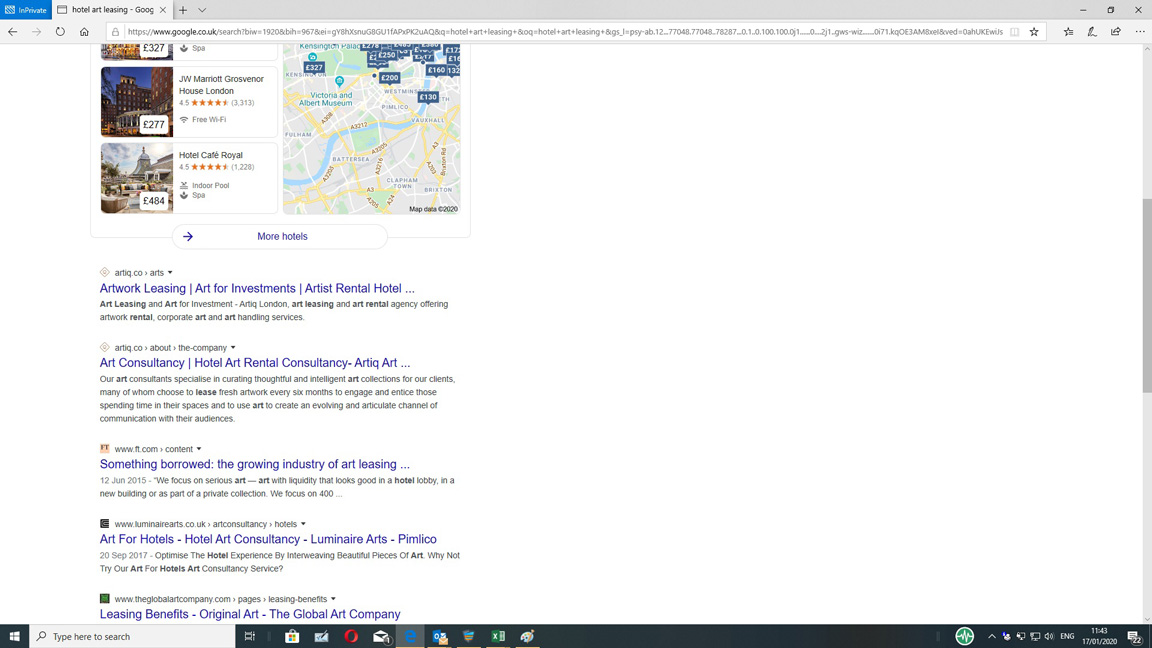This screenshot has width=1152, height=648.
Task: Open Microsoft Store from the taskbar
Action: point(292,636)
